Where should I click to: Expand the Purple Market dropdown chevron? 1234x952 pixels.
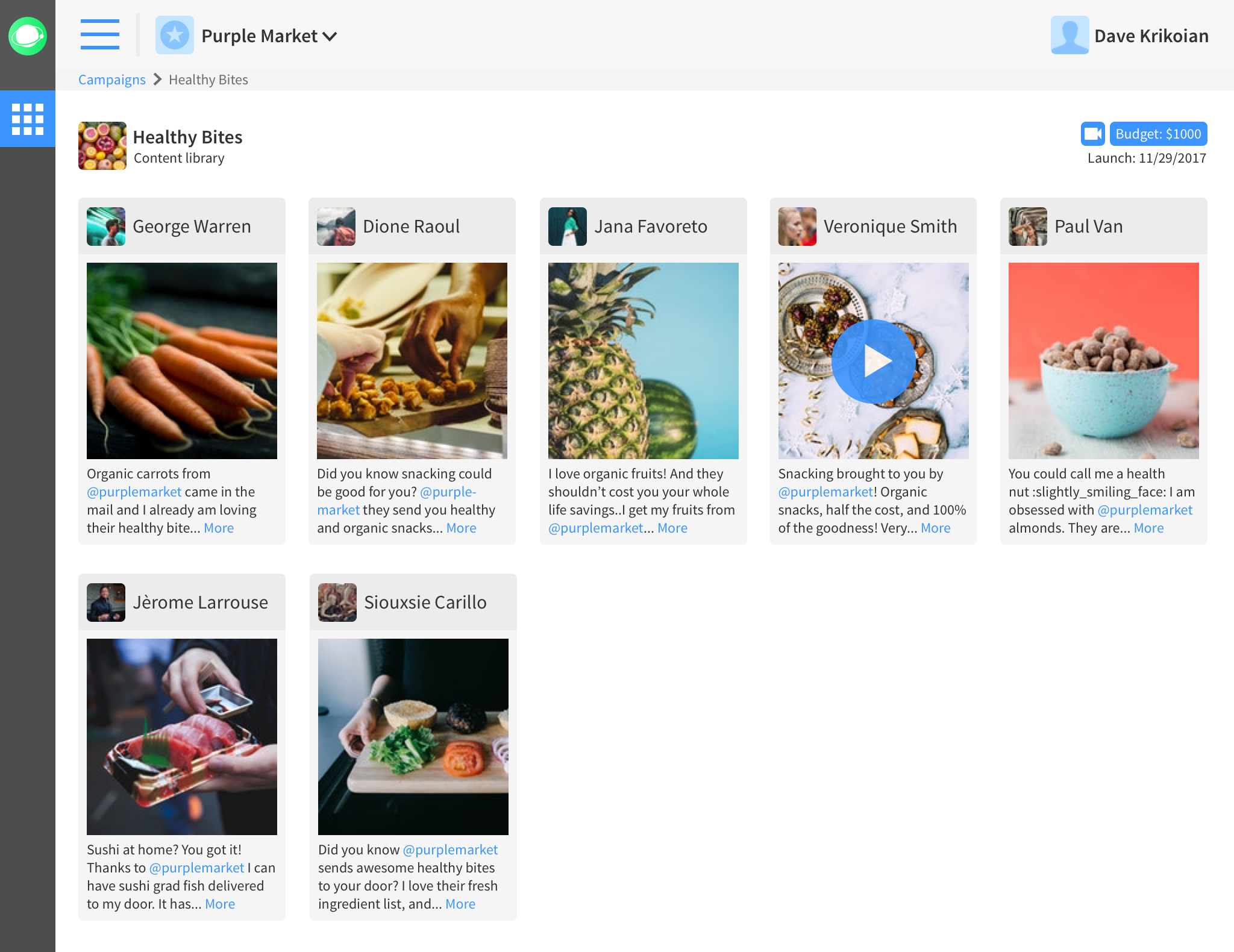(330, 37)
